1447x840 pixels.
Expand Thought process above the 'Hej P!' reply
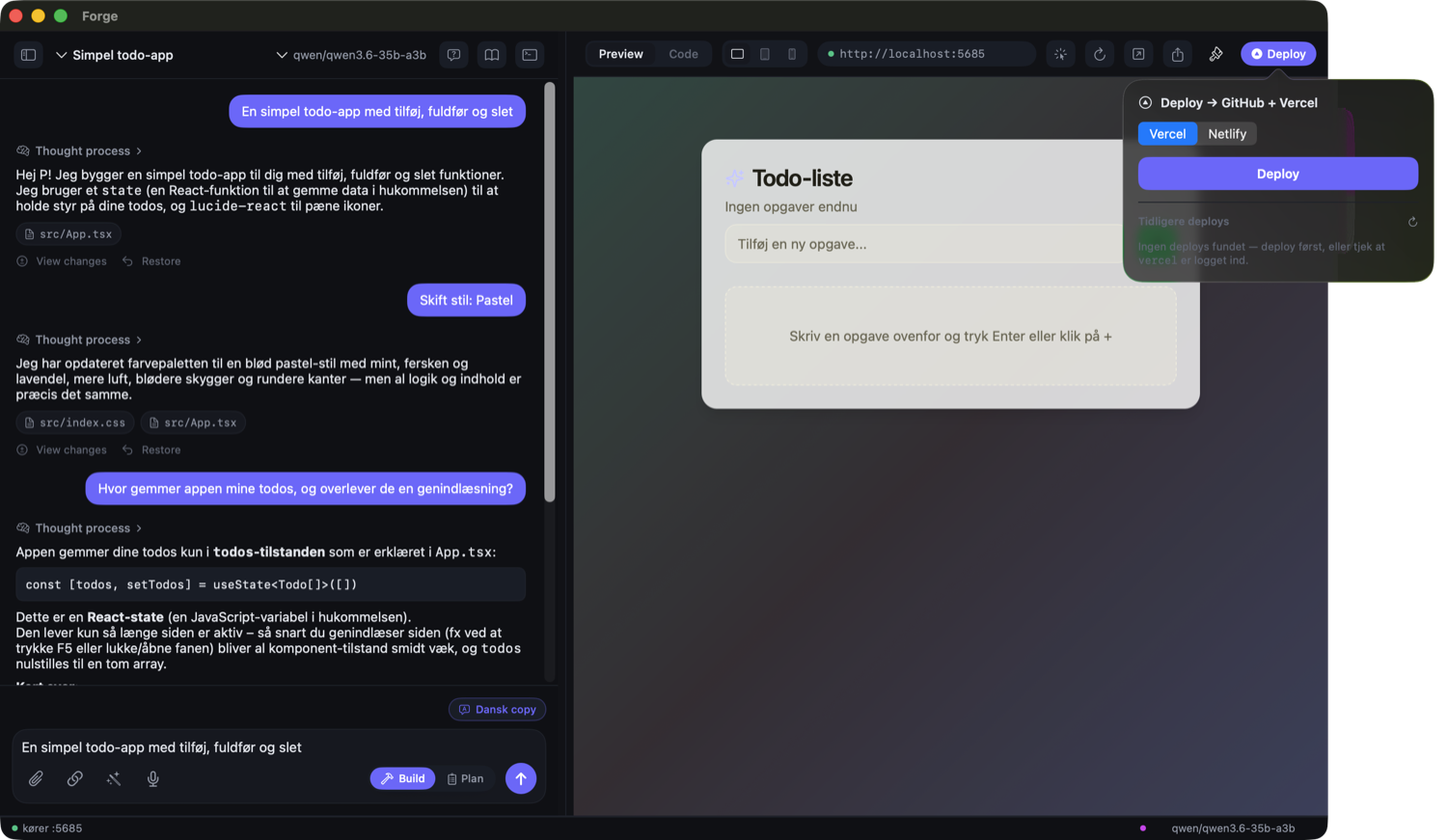(x=79, y=151)
